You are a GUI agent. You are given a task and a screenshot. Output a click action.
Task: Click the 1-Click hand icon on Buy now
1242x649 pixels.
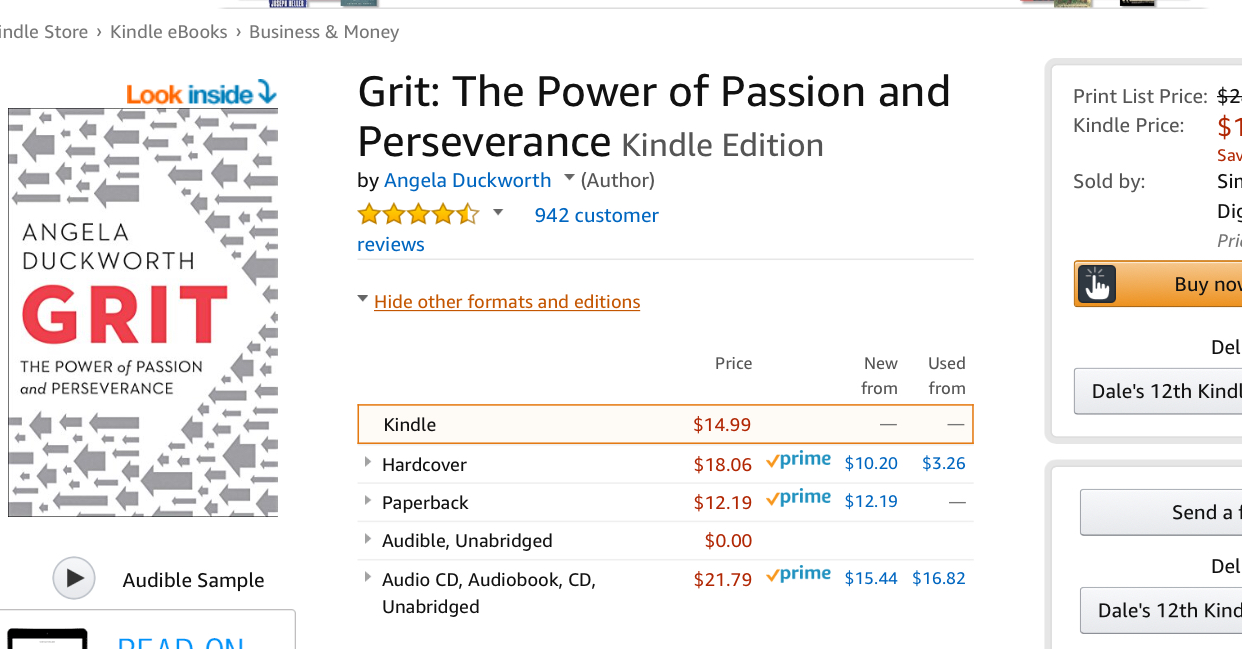(x=1097, y=284)
